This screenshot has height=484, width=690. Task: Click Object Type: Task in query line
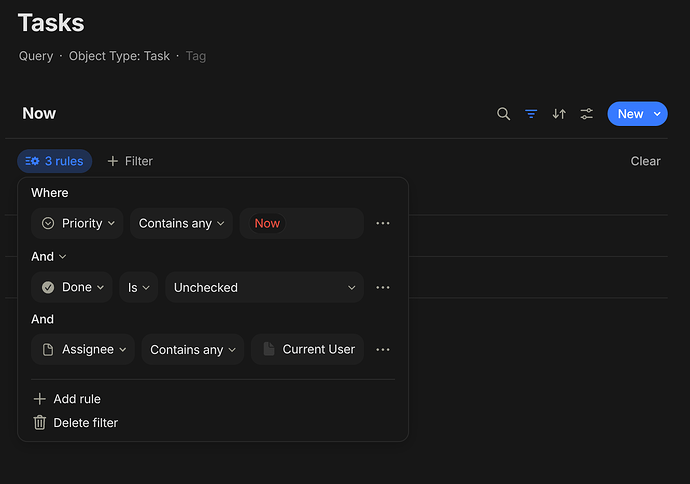pos(119,56)
